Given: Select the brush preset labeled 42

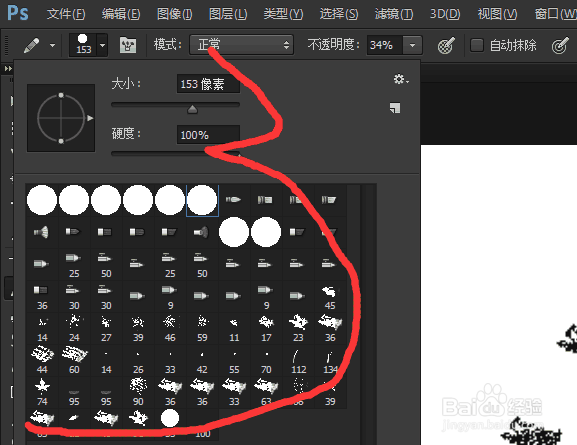Looking at the screenshot, I should 202,360.
